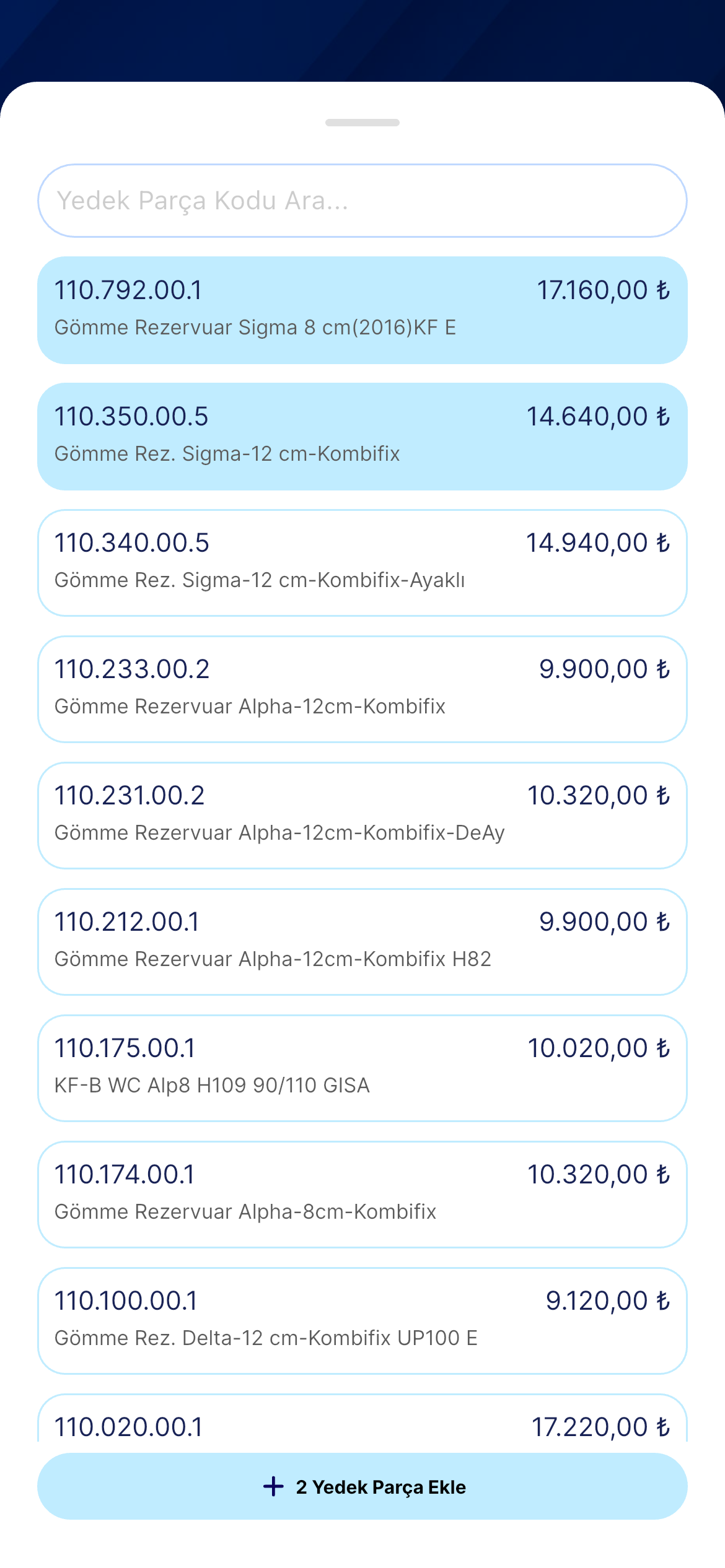Select spare part 110.233.00.2

[x=362, y=689]
